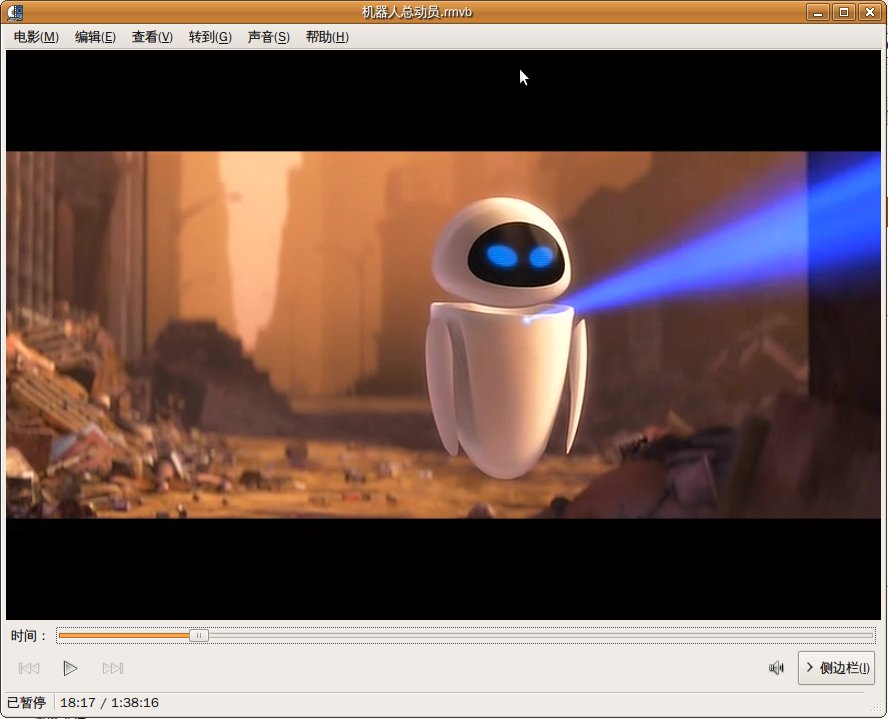Click the next chapter button
This screenshot has width=888, height=719.
(113, 668)
